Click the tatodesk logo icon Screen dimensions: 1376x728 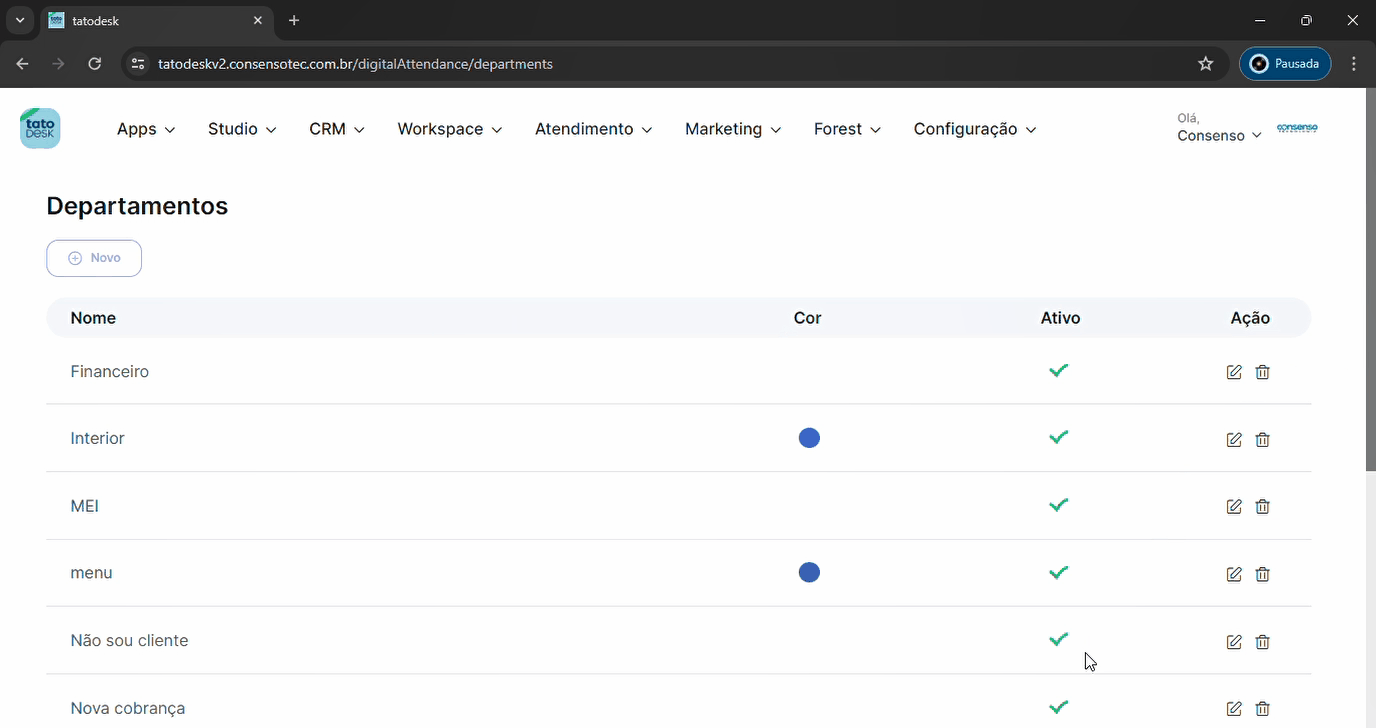point(40,129)
